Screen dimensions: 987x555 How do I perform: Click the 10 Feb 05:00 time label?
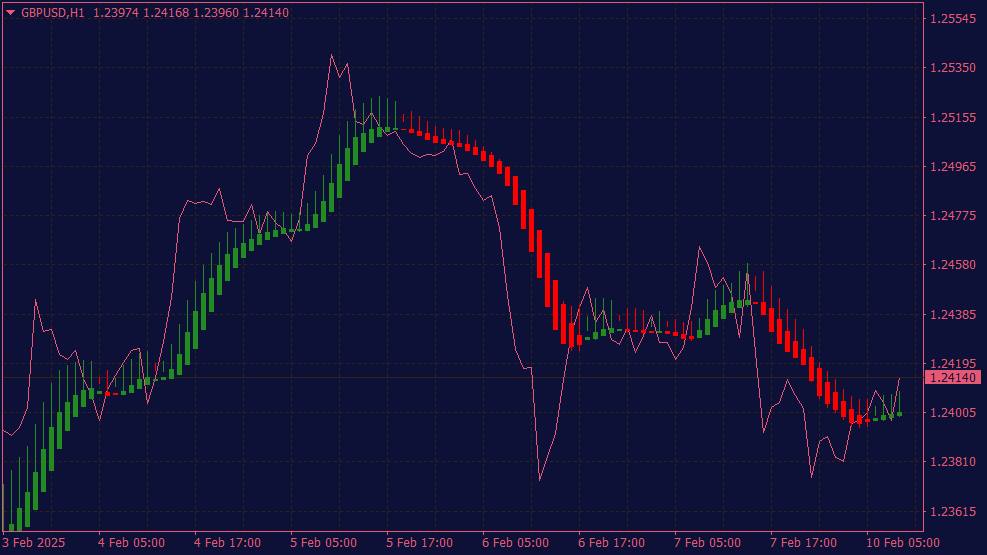[x=903, y=542]
